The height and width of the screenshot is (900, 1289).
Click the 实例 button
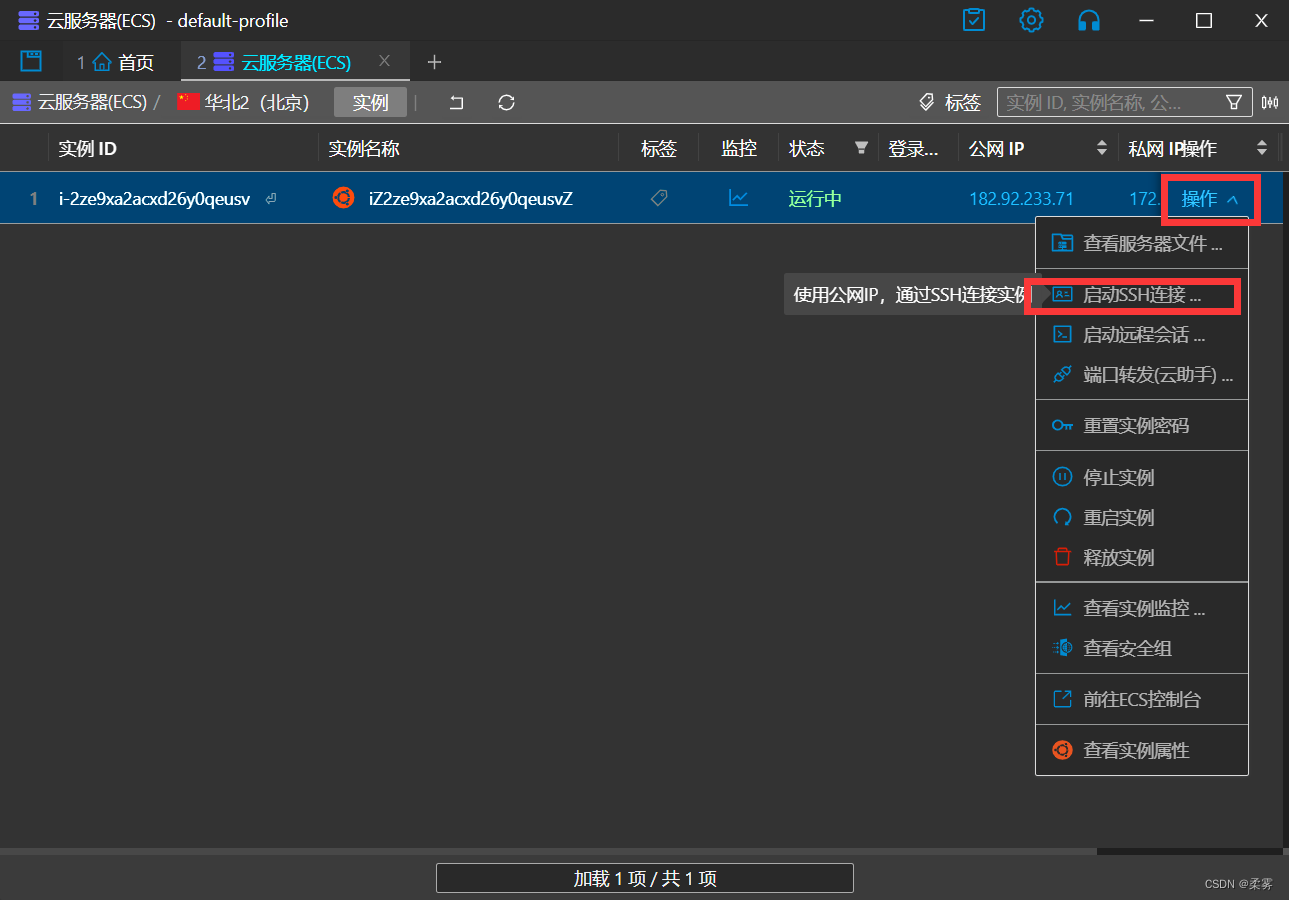(x=370, y=102)
